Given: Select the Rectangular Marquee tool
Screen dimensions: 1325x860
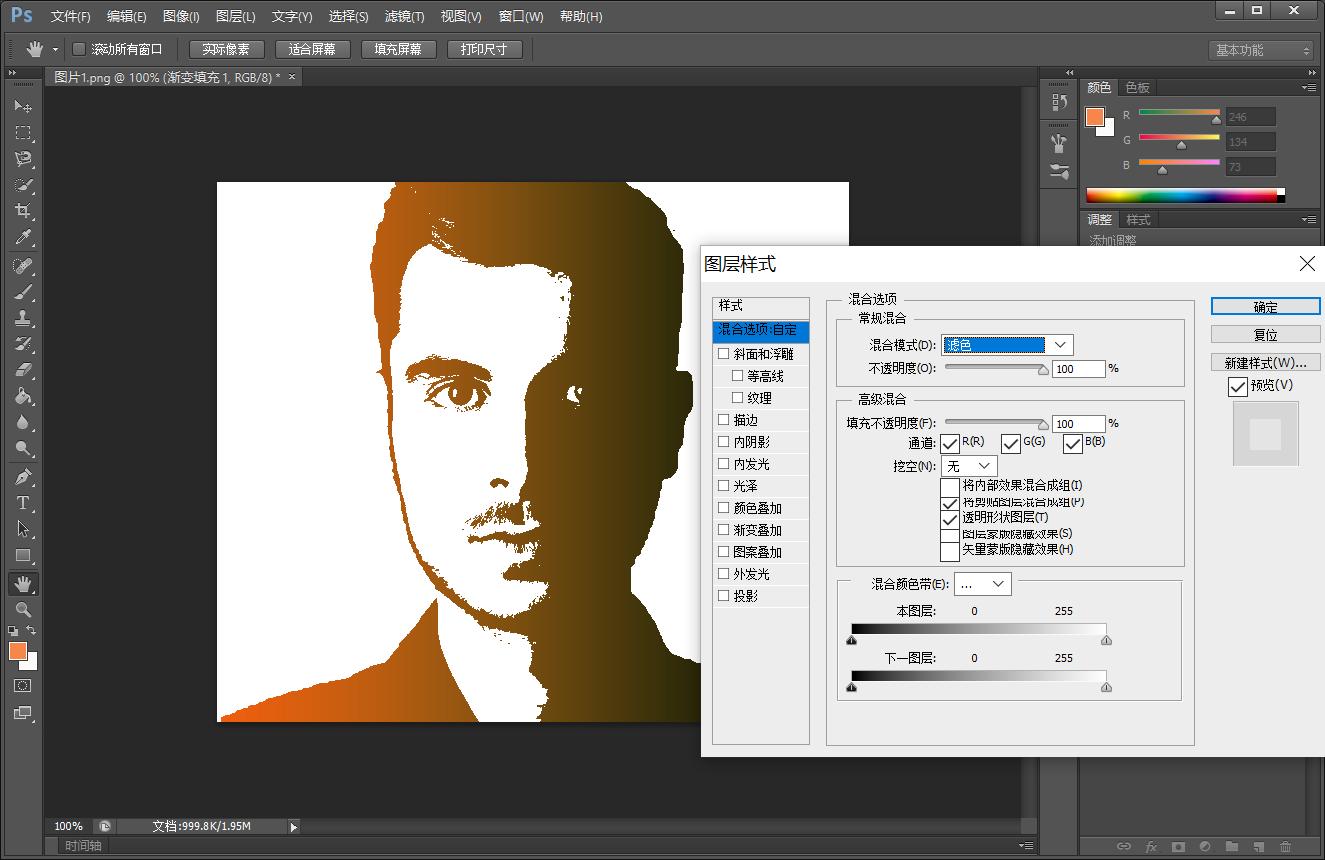Looking at the screenshot, I should pyautogui.click(x=23, y=133).
